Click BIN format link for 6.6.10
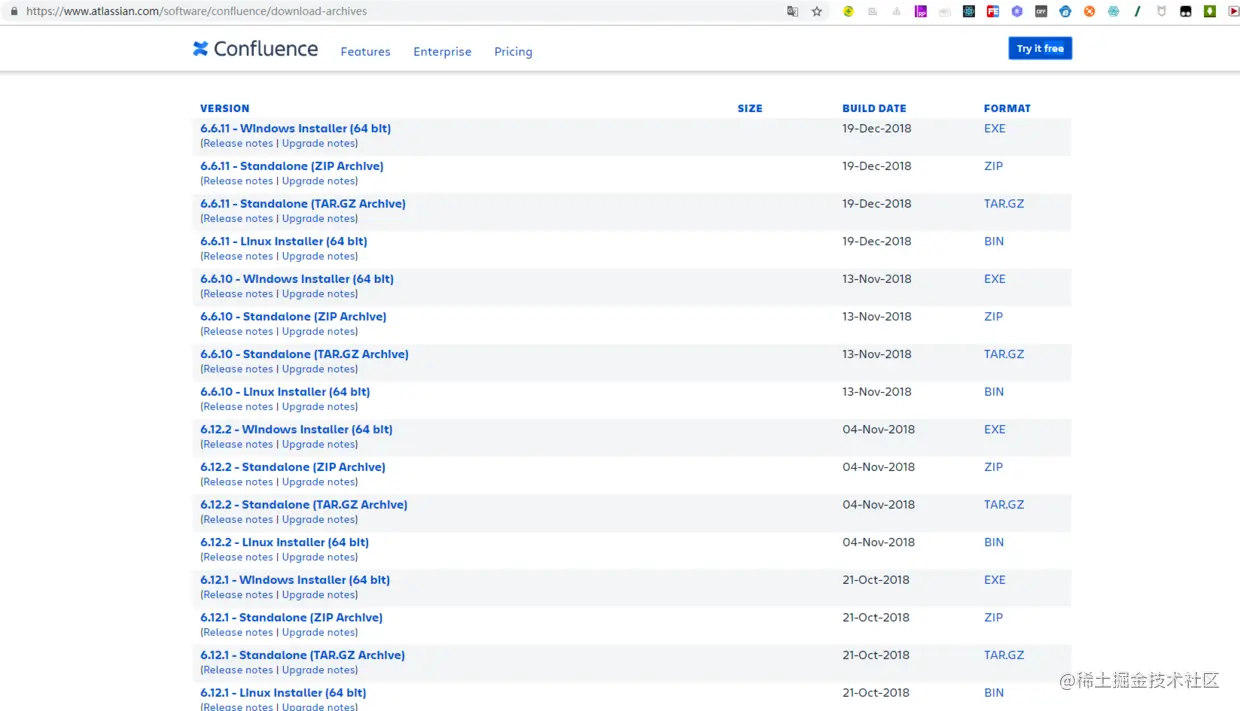 [x=994, y=392]
